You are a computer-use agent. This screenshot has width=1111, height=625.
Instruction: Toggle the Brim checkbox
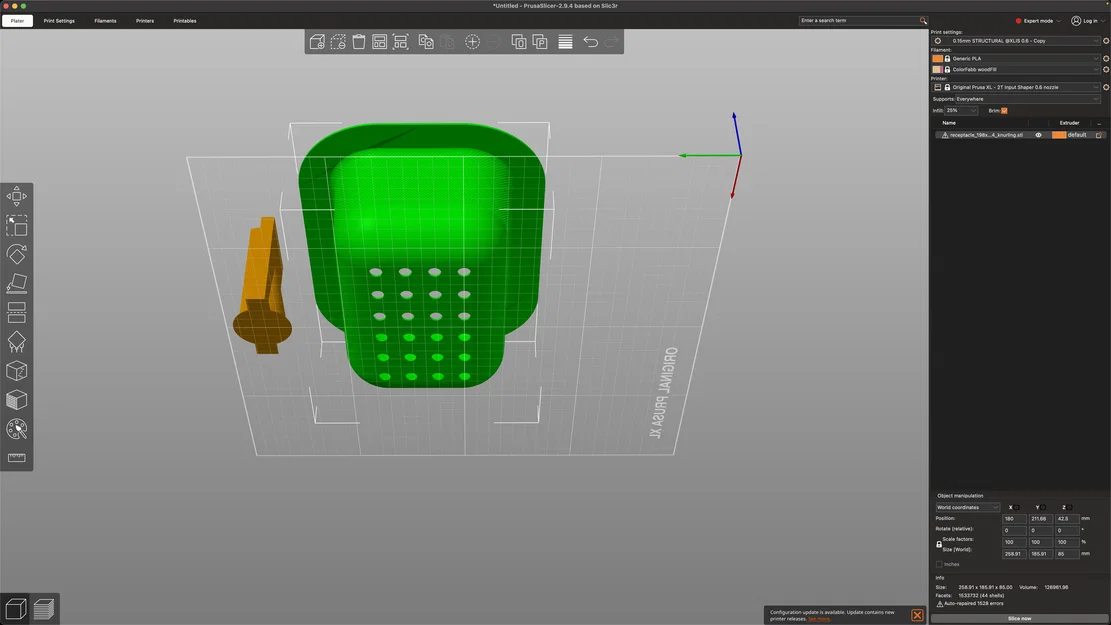1004,111
